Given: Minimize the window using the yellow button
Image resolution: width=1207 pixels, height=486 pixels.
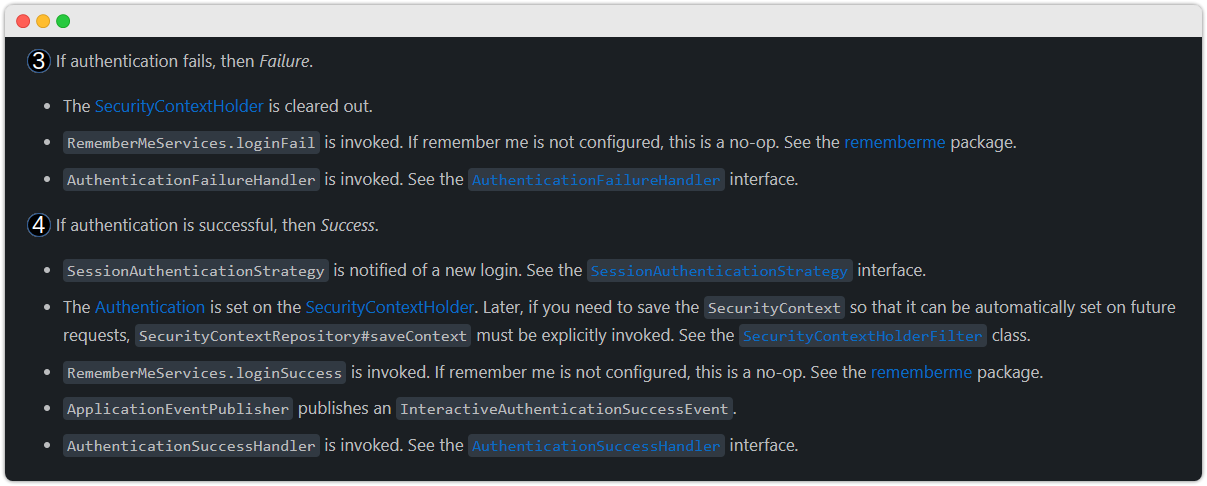Looking at the screenshot, I should pos(43,21).
